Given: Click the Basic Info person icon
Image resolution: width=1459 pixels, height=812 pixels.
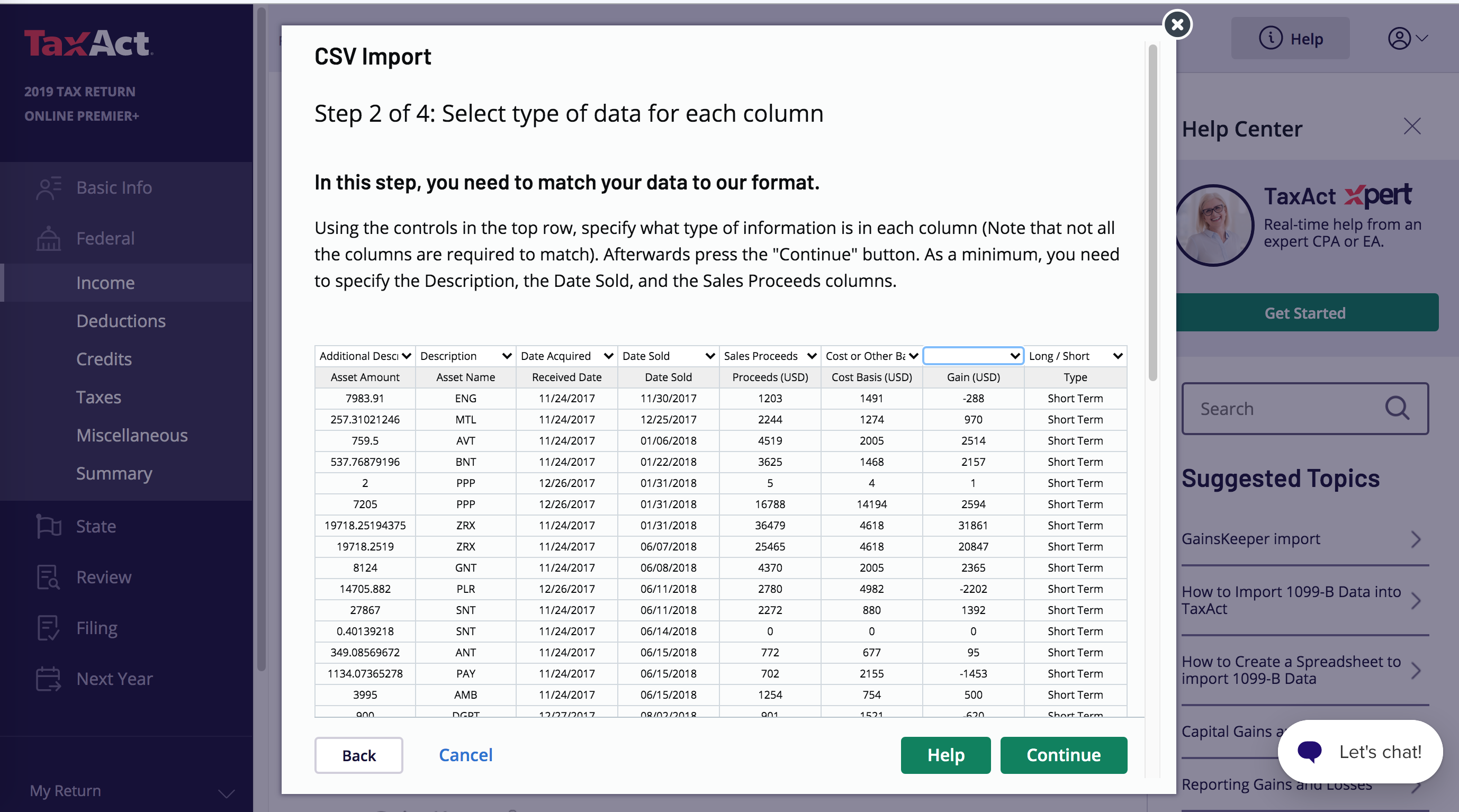Looking at the screenshot, I should pos(48,187).
